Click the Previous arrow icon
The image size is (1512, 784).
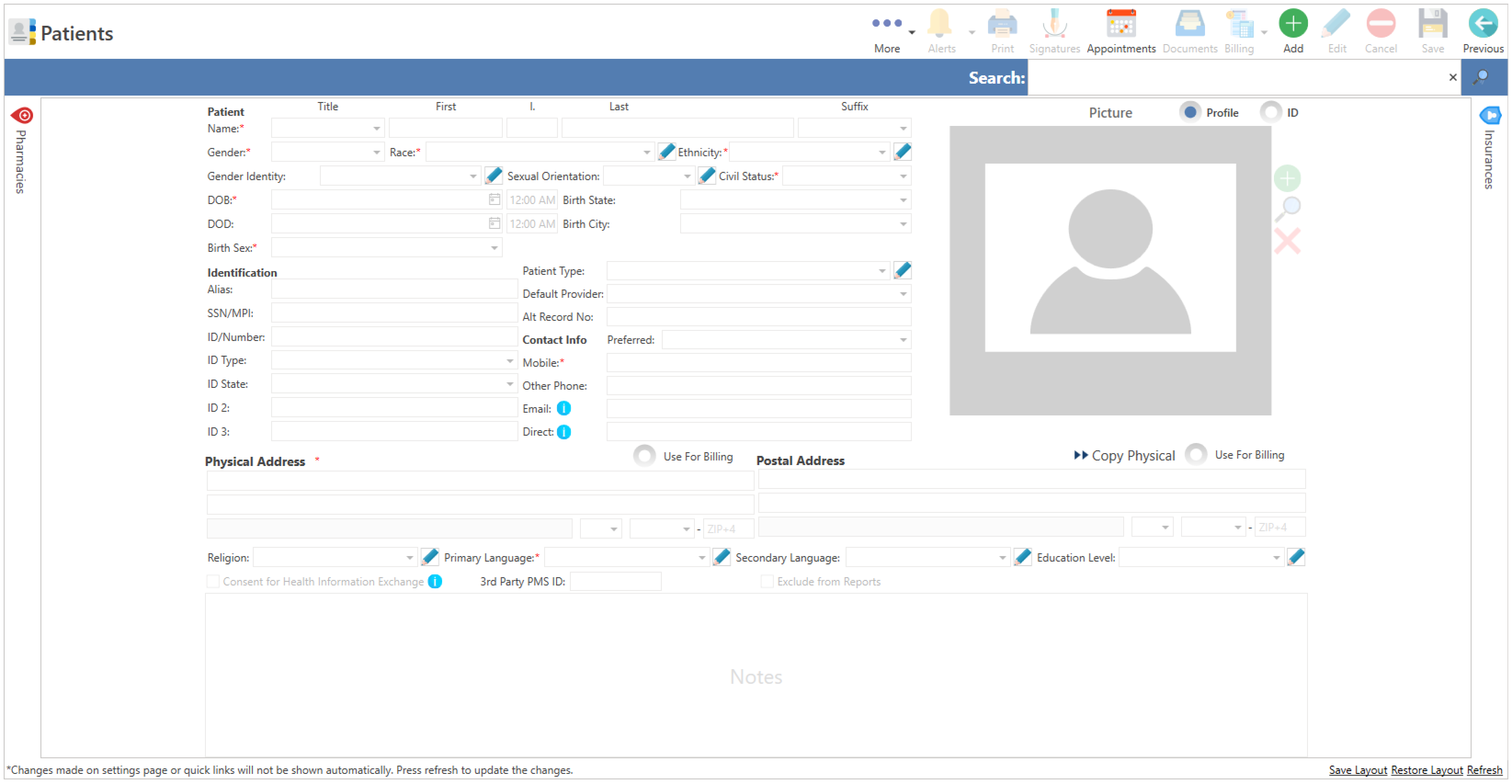[x=1483, y=24]
